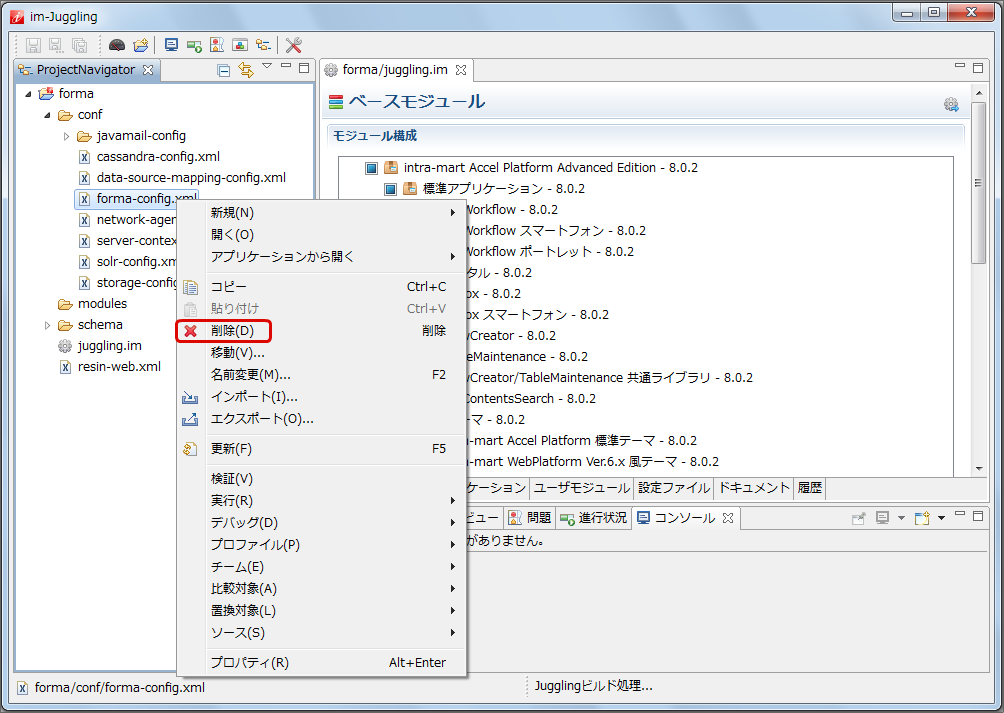Click the navigator tree toolbar icon
The width and height of the screenshot is (1004, 713).
tap(263, 45)
